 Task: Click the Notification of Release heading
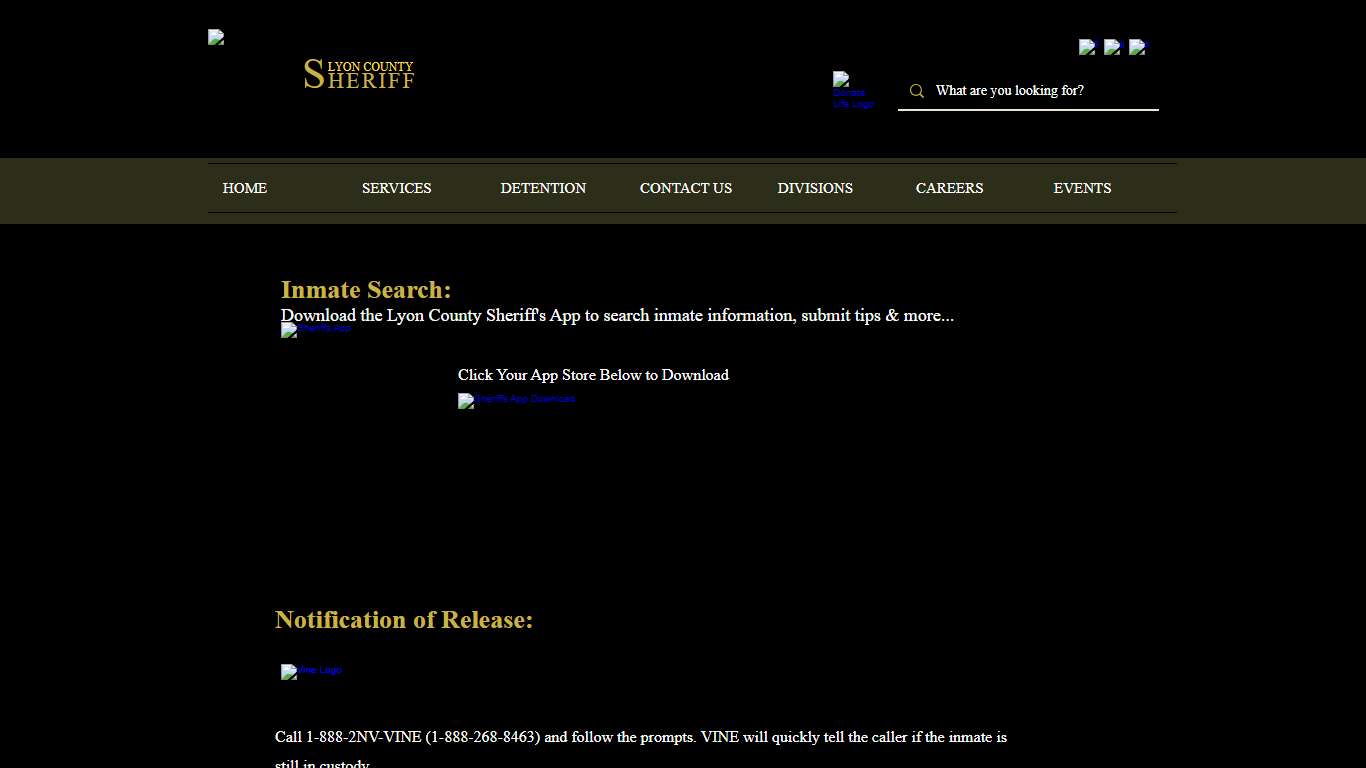[404, 620]
